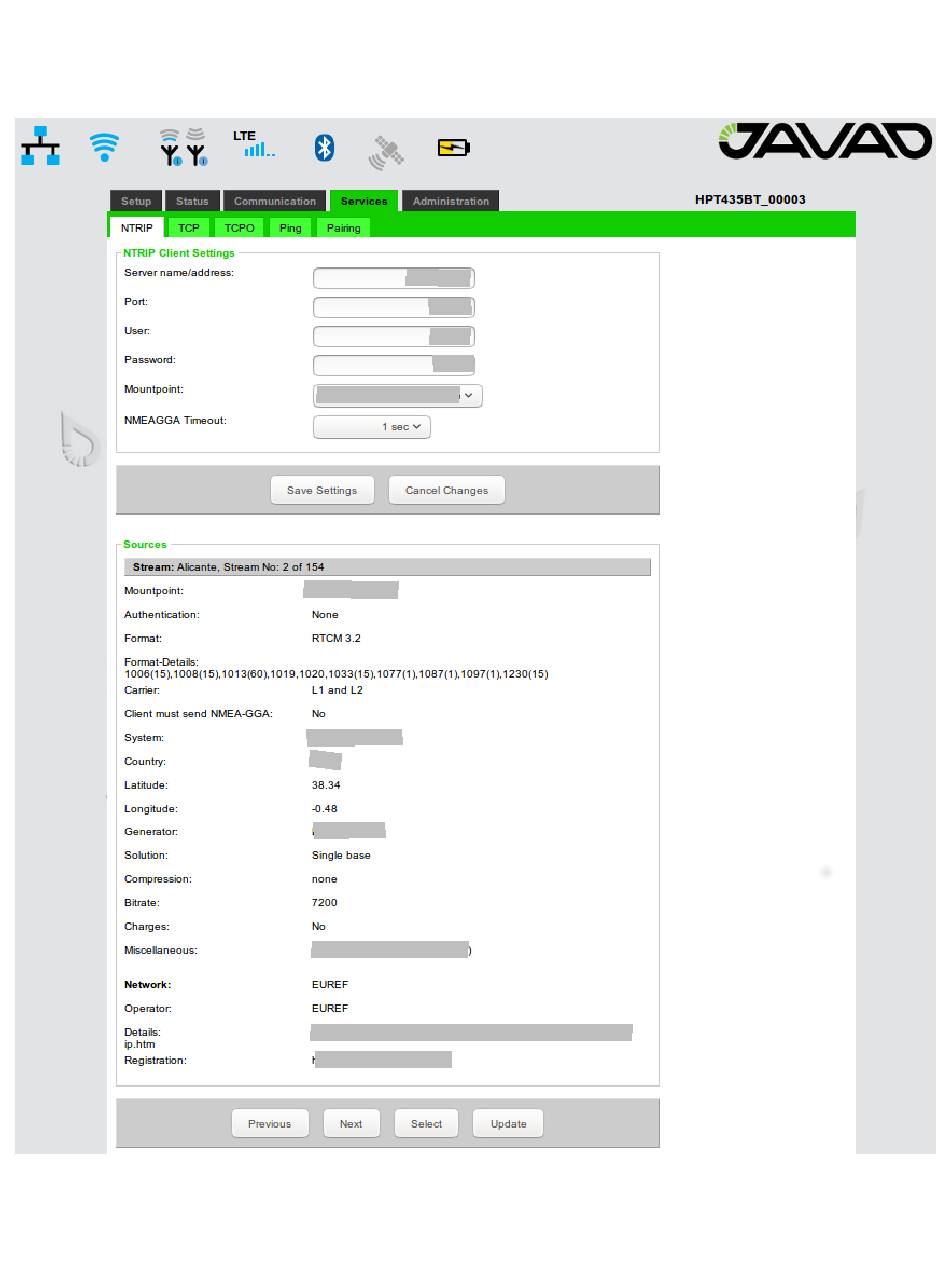The image size is (950, 1284).
Task: Click the Password input field
Action: click(394, 365)
